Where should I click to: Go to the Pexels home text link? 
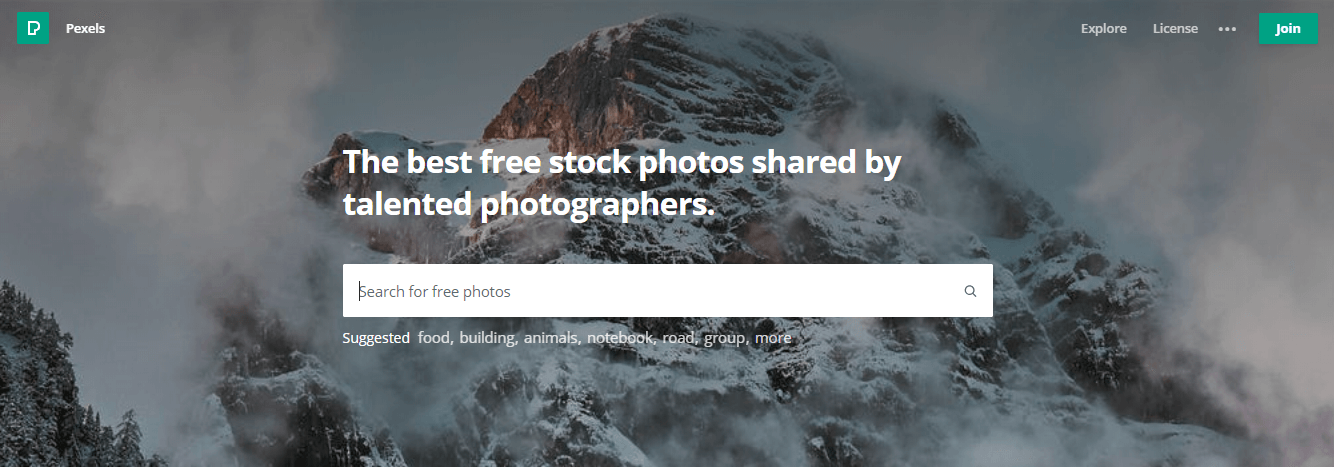click(85, 28)
